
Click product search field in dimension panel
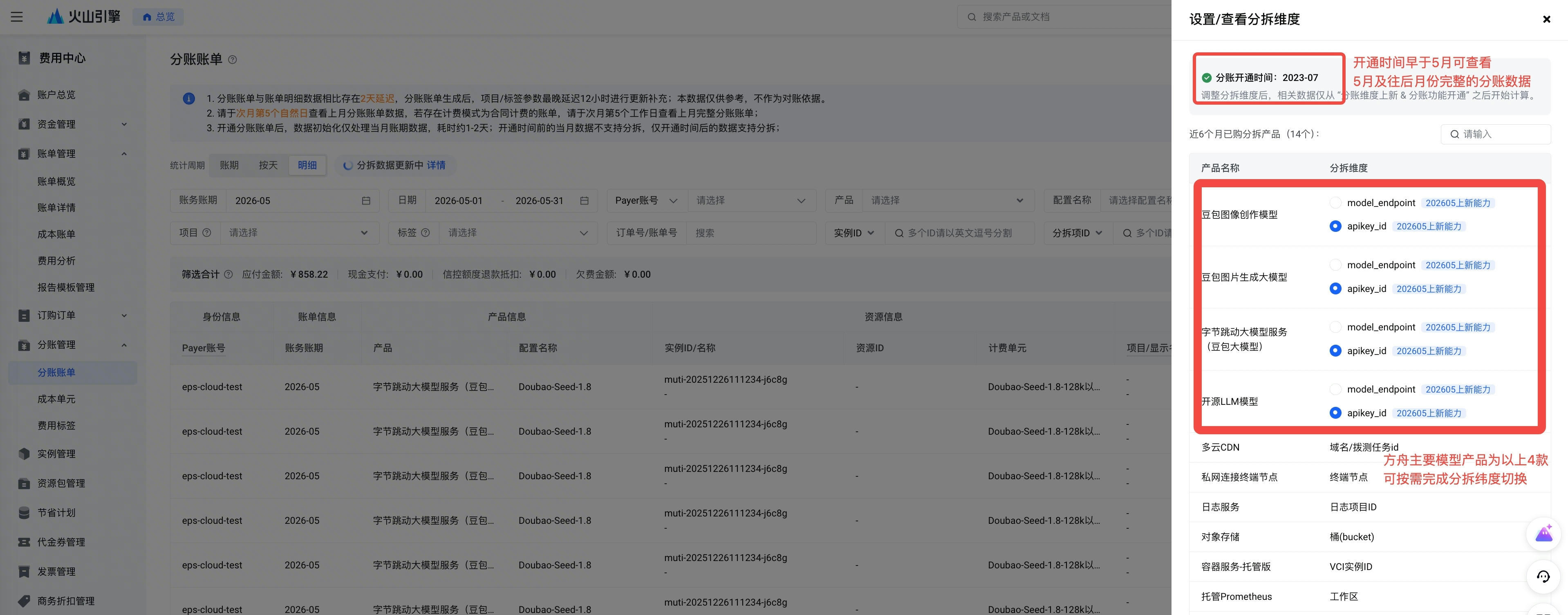coord(1496,134)
